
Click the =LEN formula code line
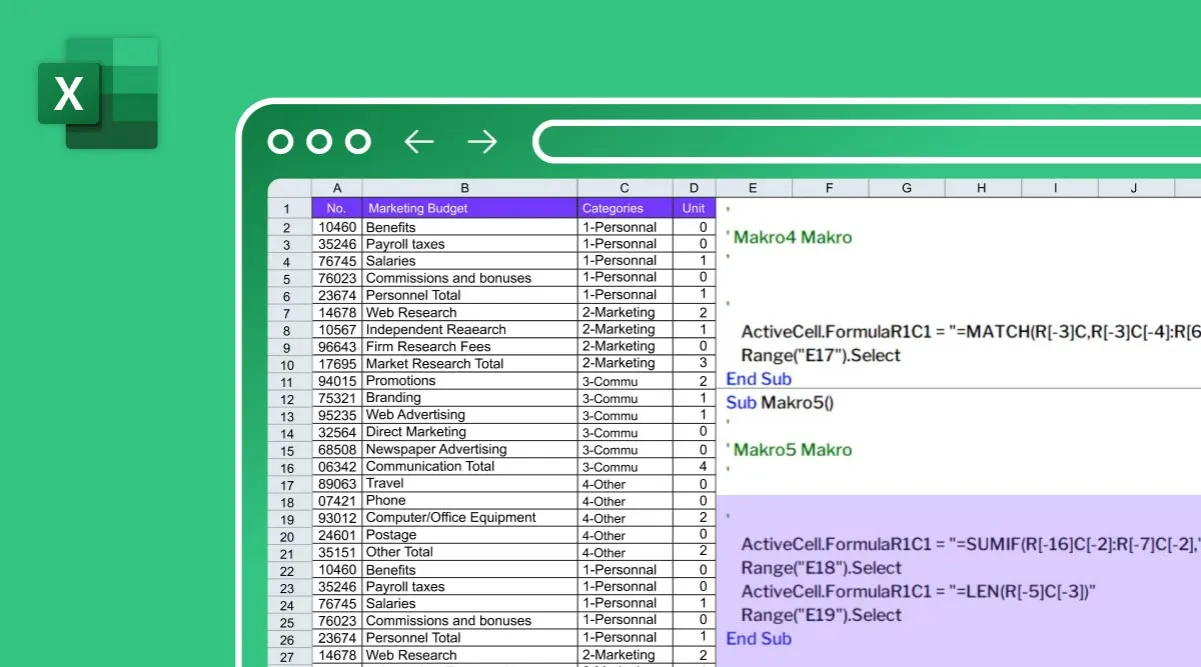pos(919,591)
